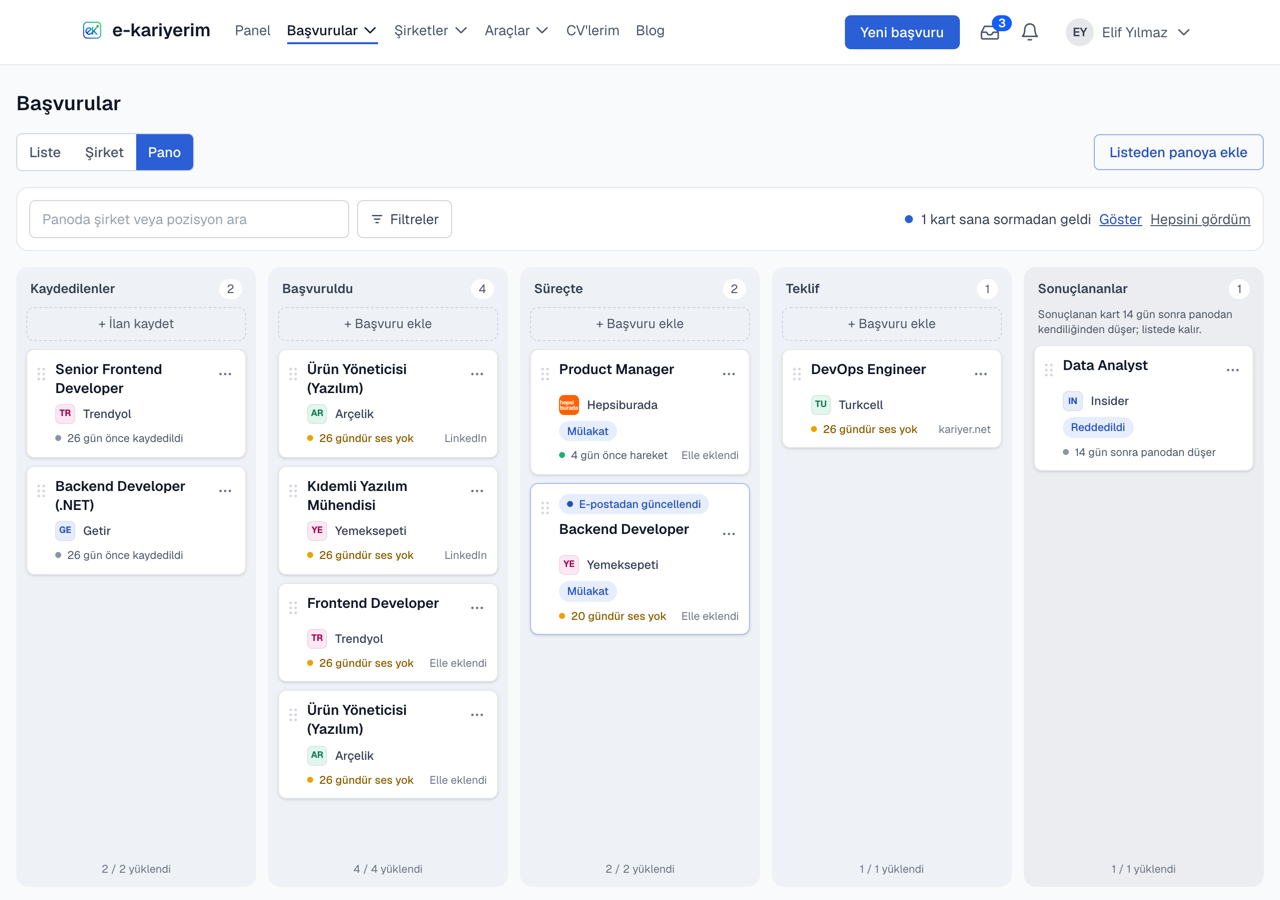Click the Hepsini gördüm link
The height and width of the screenshot is (900, 1280).
[x=1200, y=219]
